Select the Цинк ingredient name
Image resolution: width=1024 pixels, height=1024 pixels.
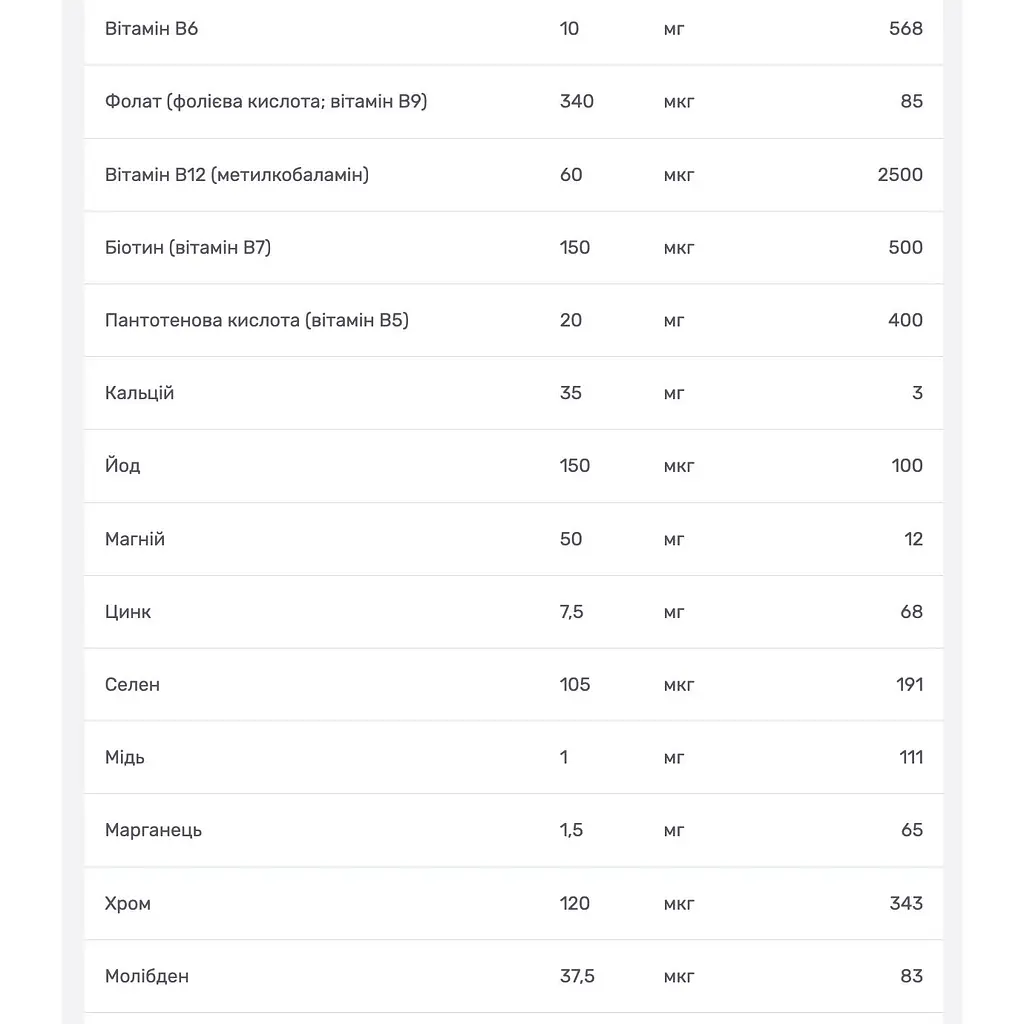pyautogui.click(x=127, y=612)
